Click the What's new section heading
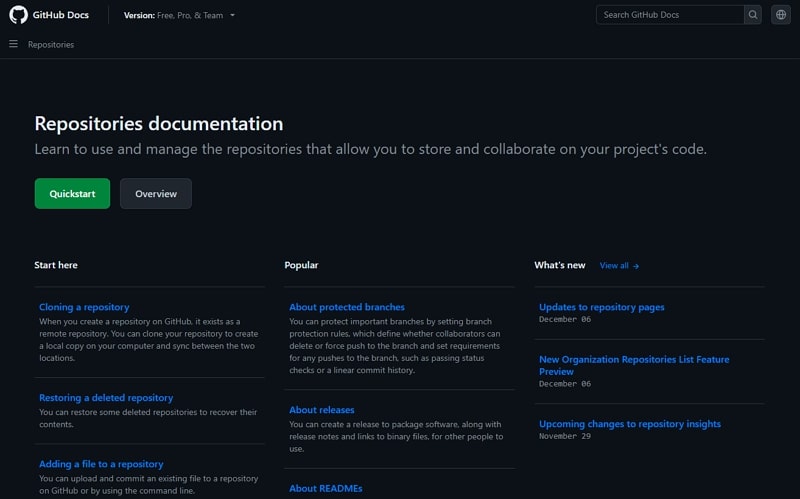The width and height of the screenshot is (800, 499). [560, 265]
